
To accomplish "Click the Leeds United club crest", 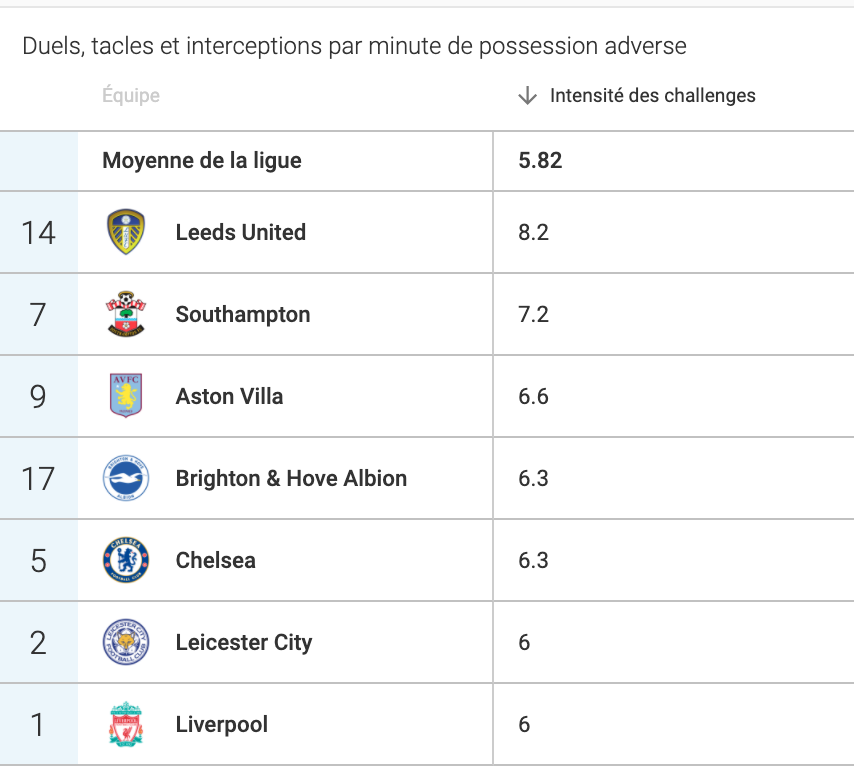I will 126,232.
